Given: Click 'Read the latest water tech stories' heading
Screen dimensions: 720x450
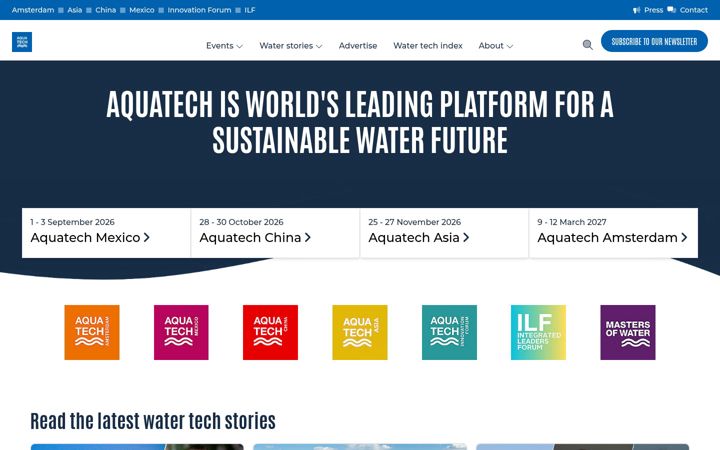Looking at the screenshot, I should (153, 421).
